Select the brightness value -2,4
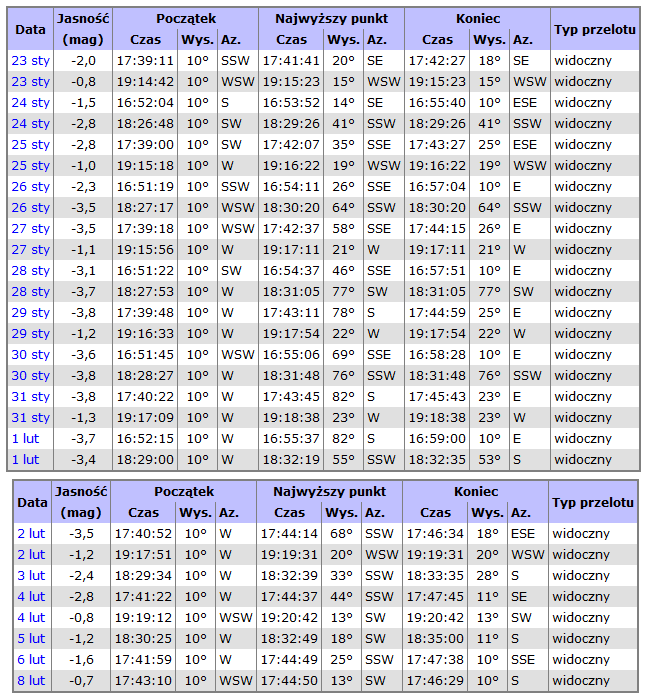Image resolution: width=647 pixels, height=699 pixels. coord(81,575)
